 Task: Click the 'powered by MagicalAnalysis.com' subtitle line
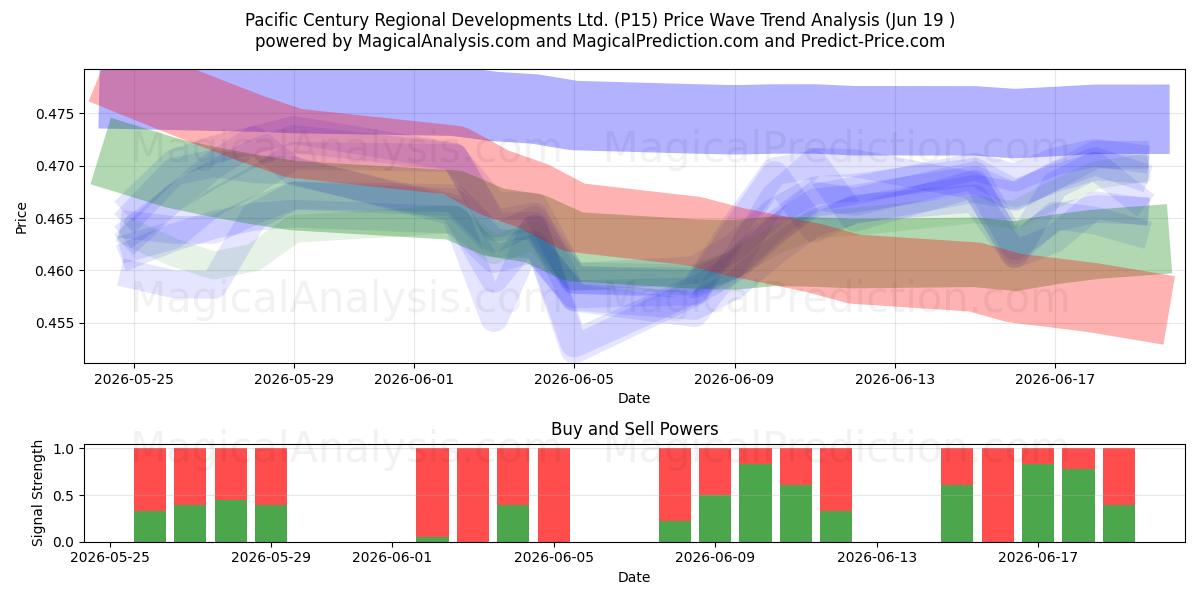click(x=600, y=41)
